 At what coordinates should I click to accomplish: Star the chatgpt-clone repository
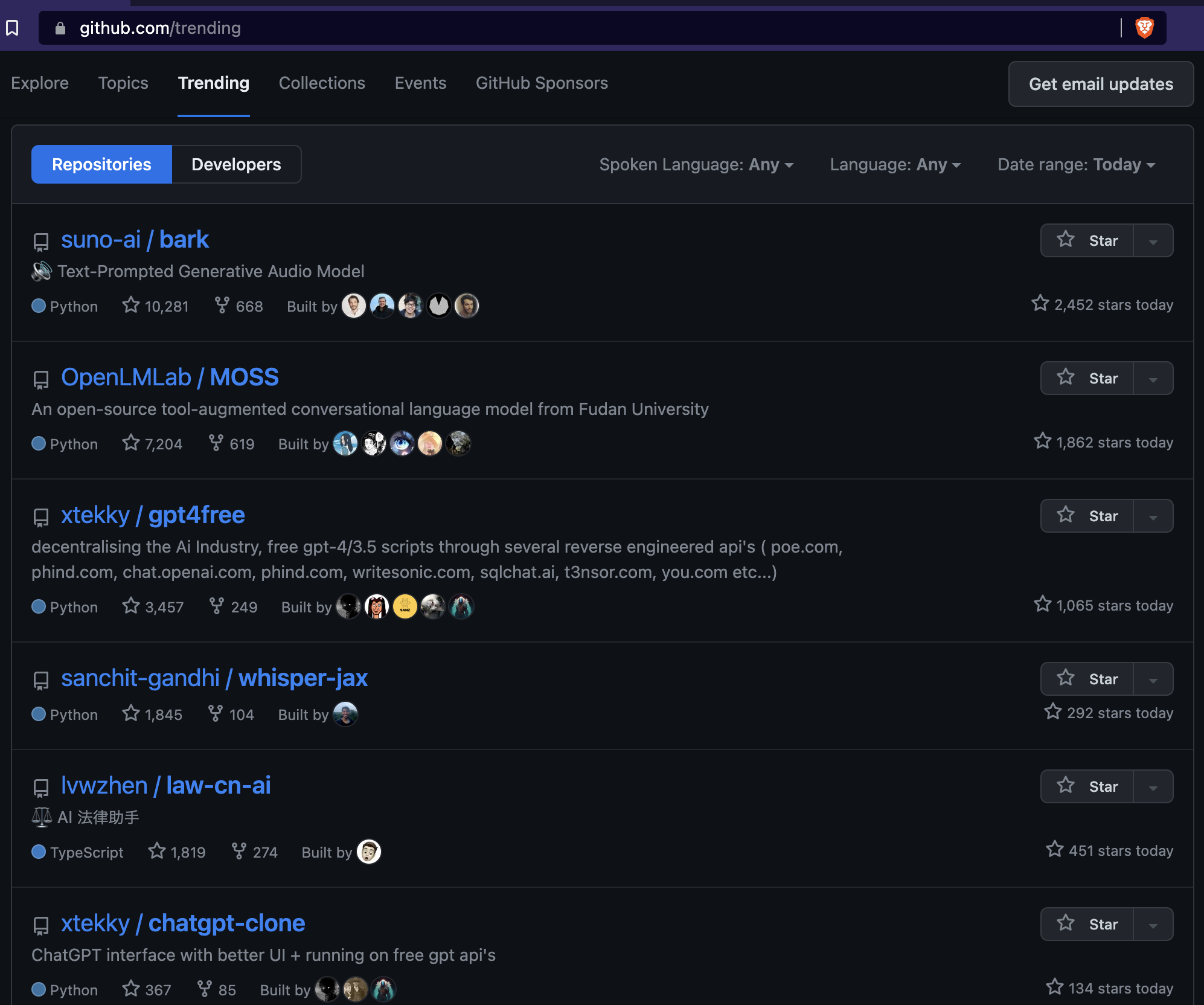point(1087,924)
